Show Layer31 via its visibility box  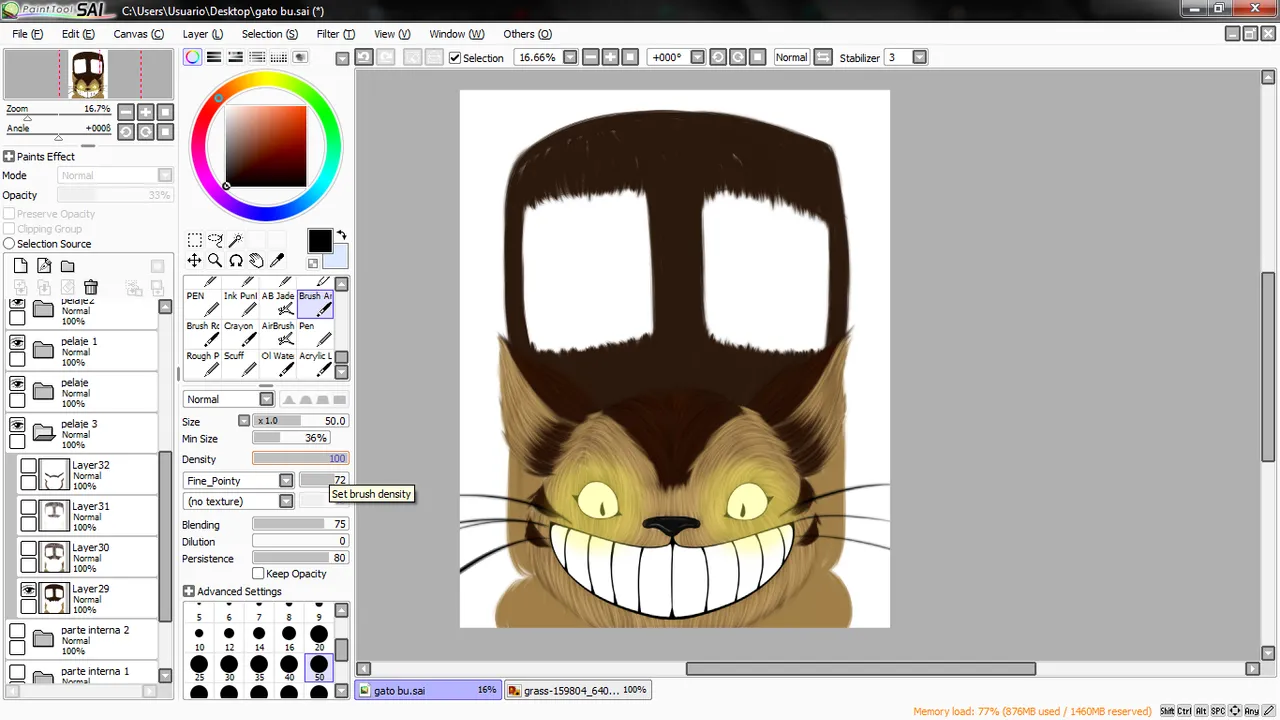coord(29,507)
